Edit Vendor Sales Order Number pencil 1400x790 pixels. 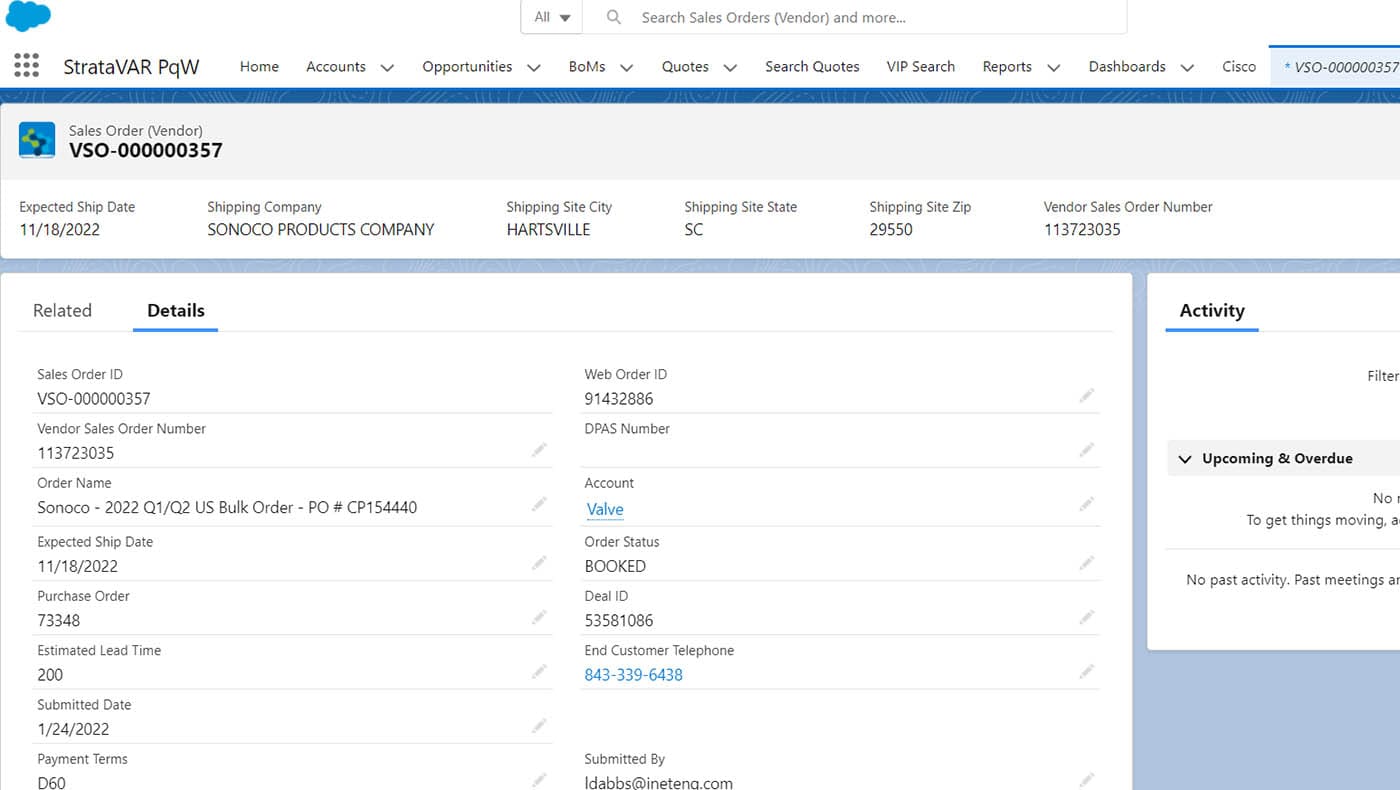point(539,450)
